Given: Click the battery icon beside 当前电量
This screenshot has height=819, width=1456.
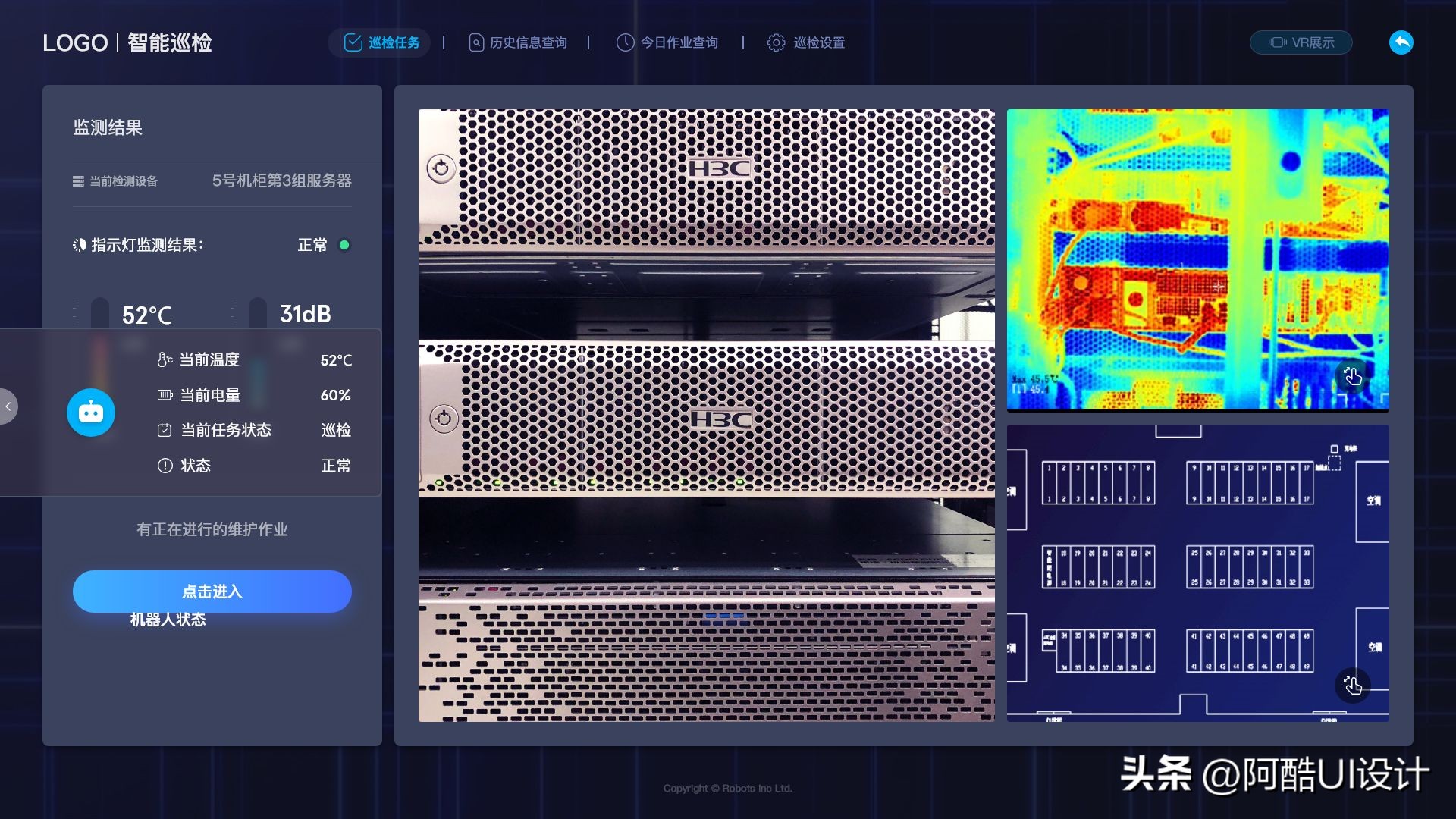Looking at the screenshot, I should tap(165, 395).
